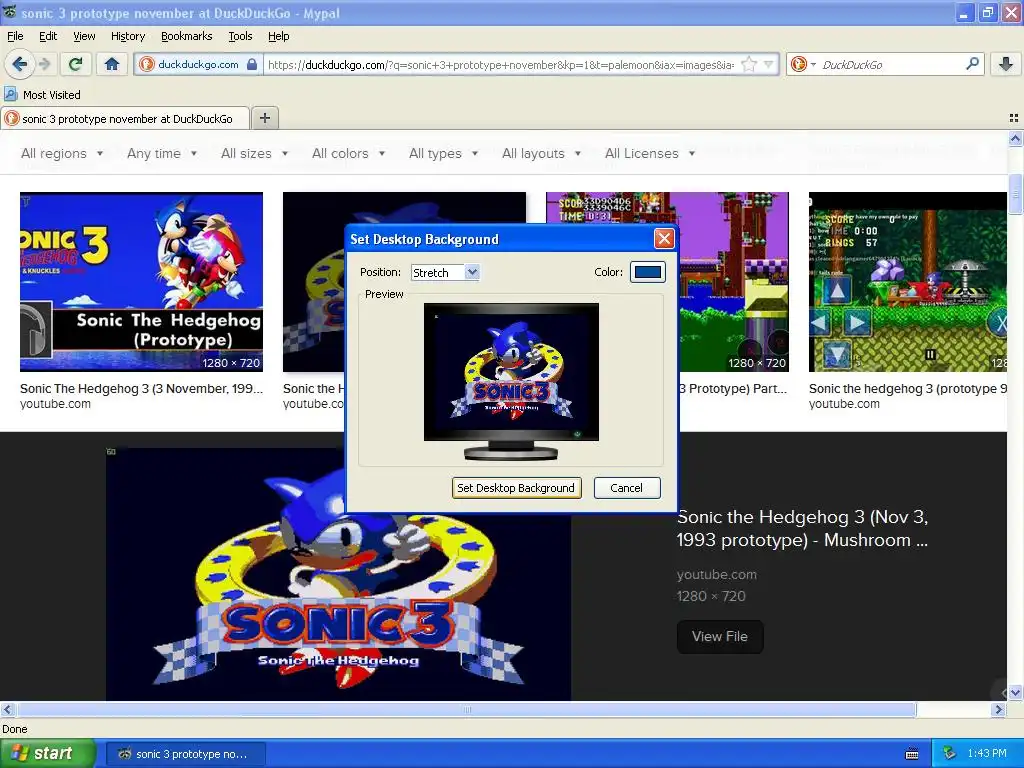This screenshot has width=1024, height=768.
Task: Click the large Sonic 3 title screen image
Action: 338,574
